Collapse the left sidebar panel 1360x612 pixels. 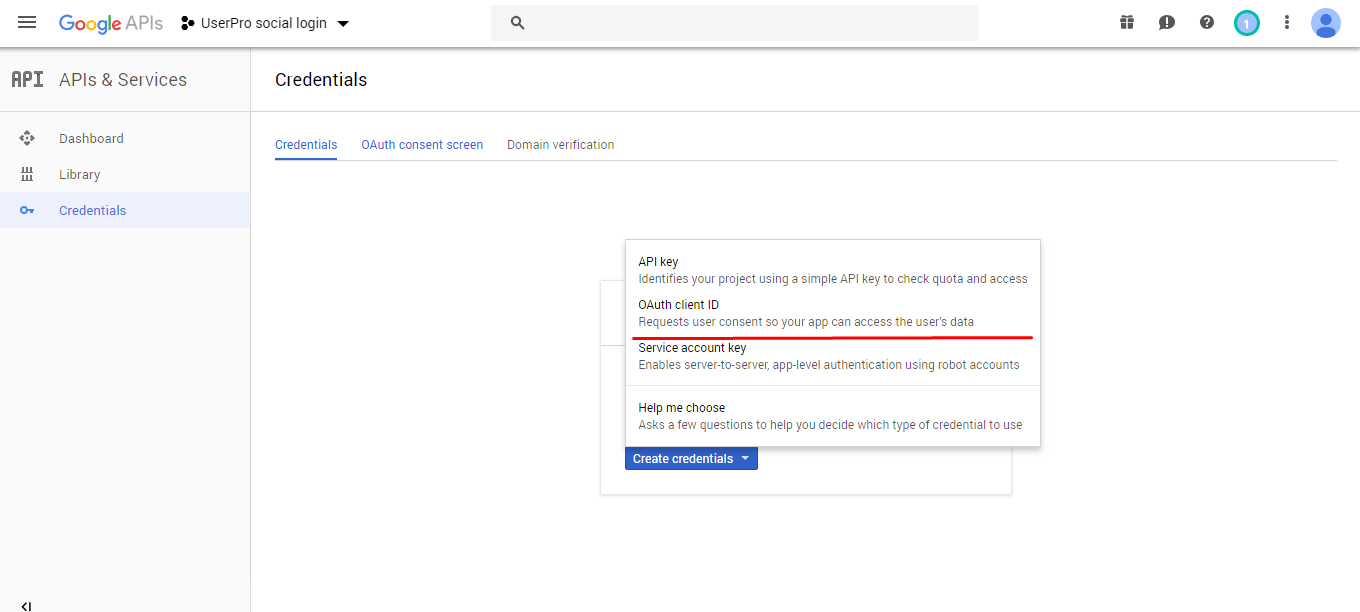pos(27,605)
